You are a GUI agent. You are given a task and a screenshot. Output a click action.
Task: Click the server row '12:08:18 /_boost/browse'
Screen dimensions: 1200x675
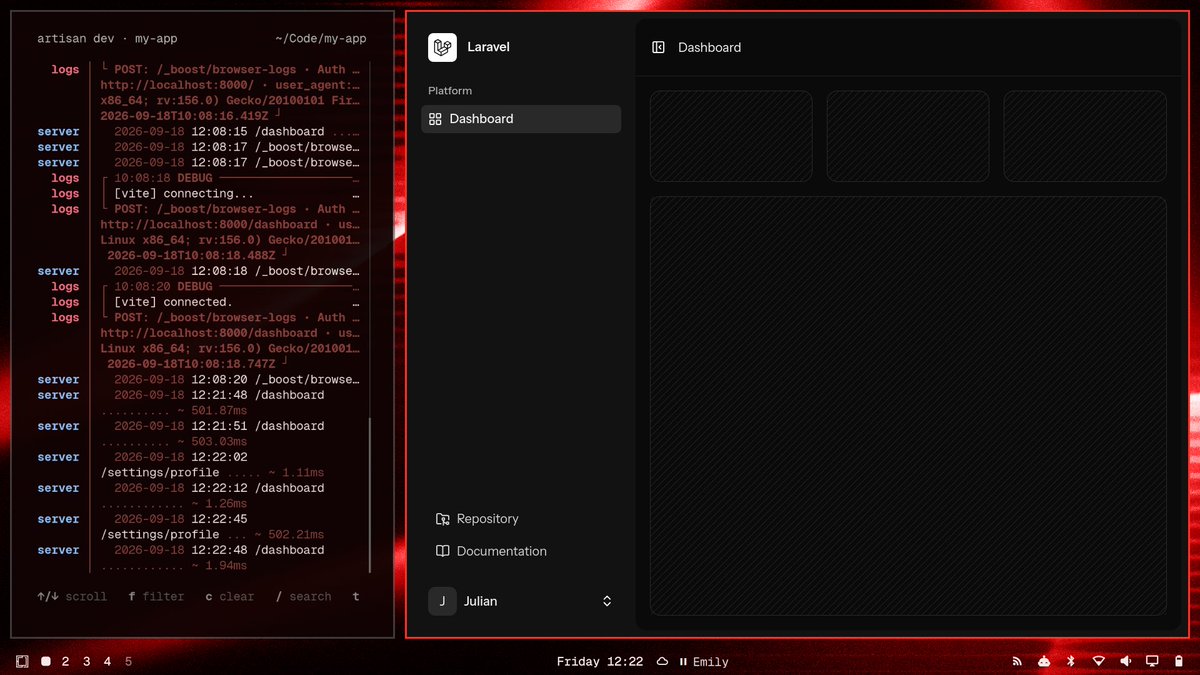tap(237, 271)
